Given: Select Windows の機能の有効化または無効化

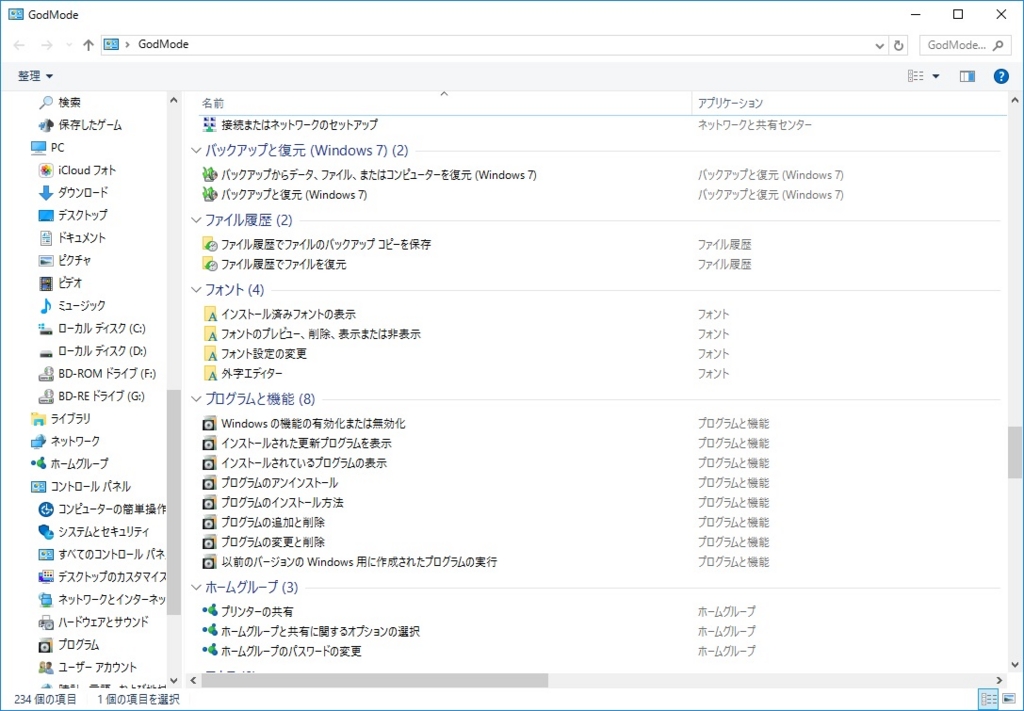Looking at the screenshot, I should [313, 424].
